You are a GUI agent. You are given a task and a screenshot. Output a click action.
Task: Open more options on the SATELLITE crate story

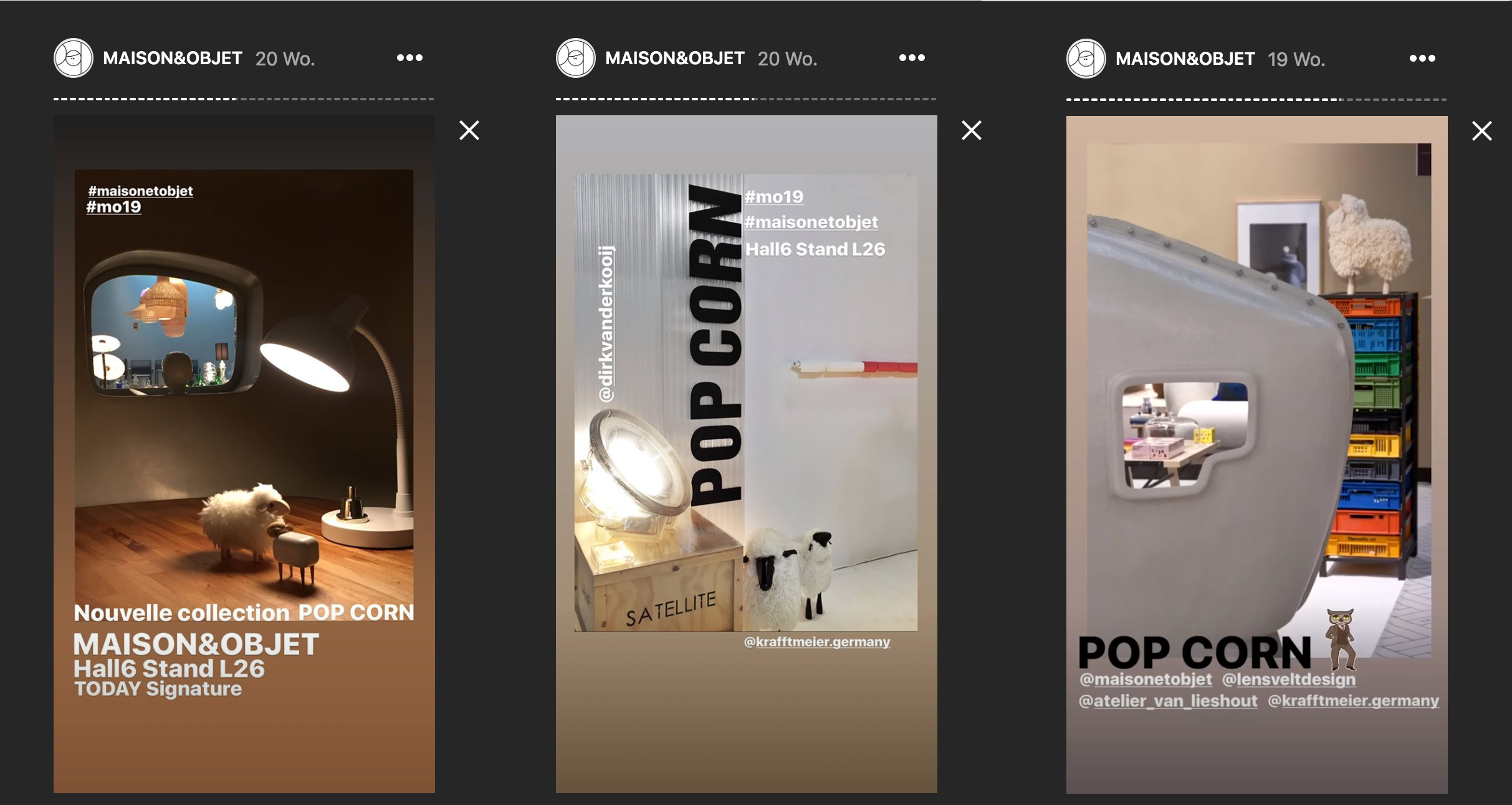coord(912,58)
